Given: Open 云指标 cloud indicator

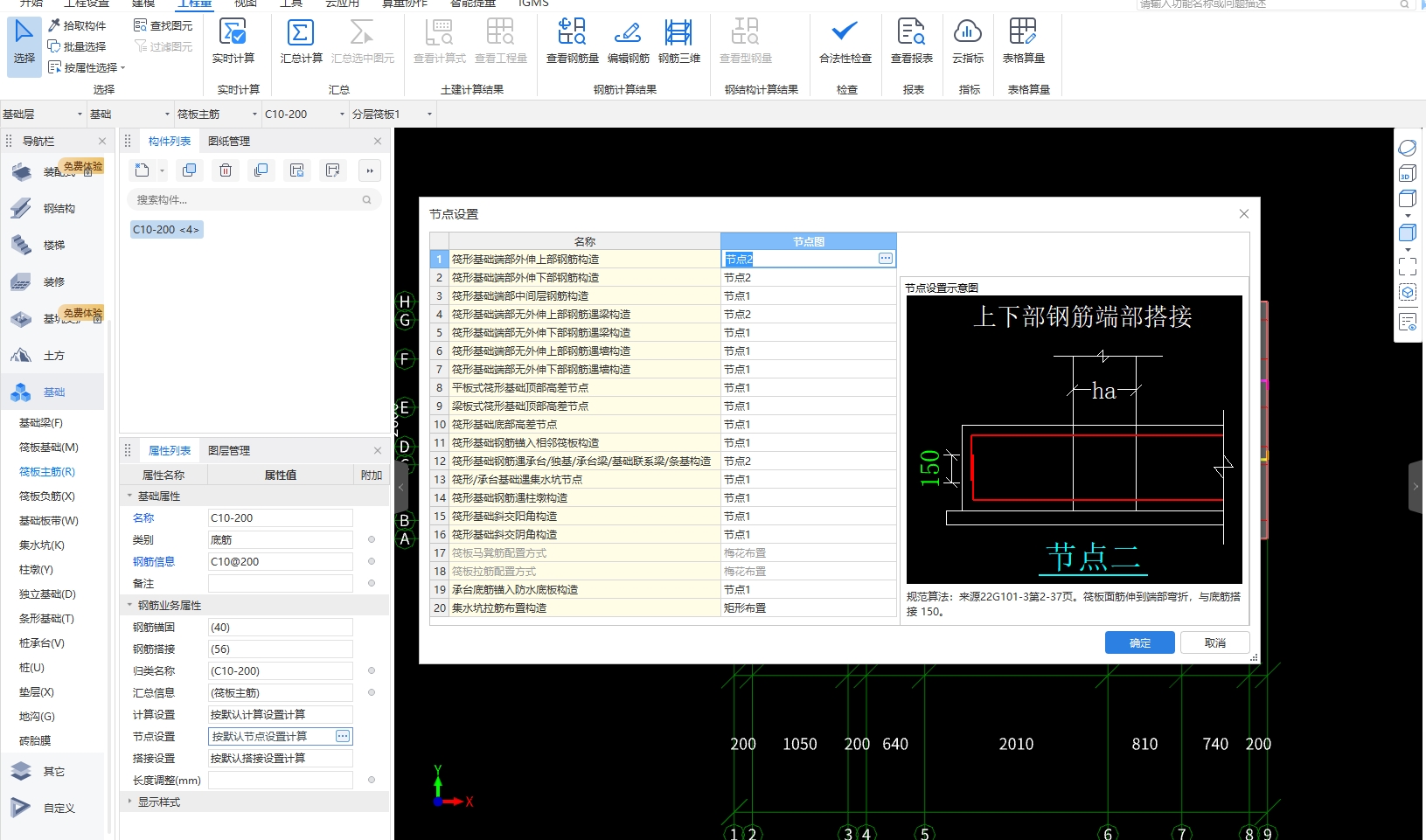Looking at the screenshot, I should tap(968, 41).
